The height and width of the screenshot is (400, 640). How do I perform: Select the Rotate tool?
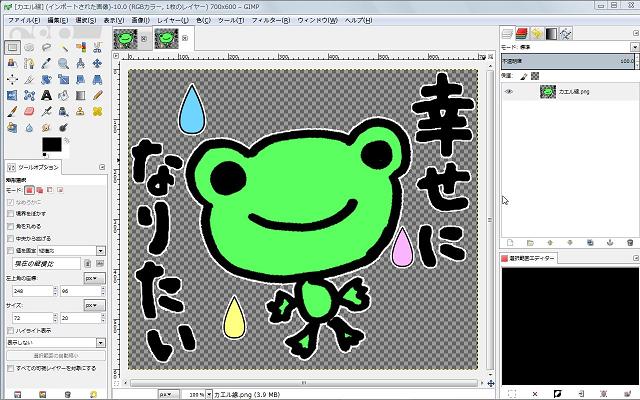(46, 79)
